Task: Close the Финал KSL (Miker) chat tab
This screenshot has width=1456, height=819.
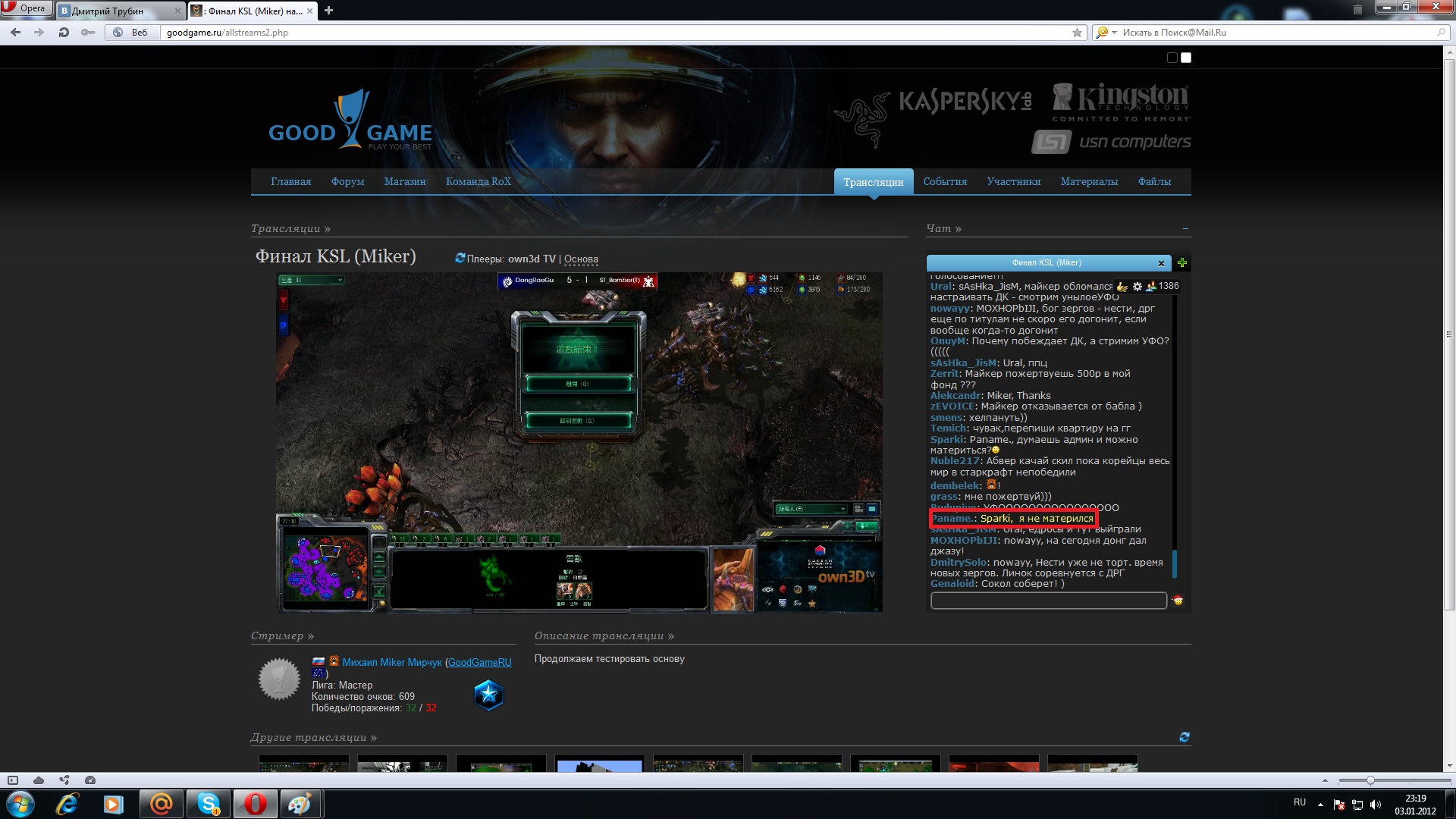Action: click(x=1161, y=263)
